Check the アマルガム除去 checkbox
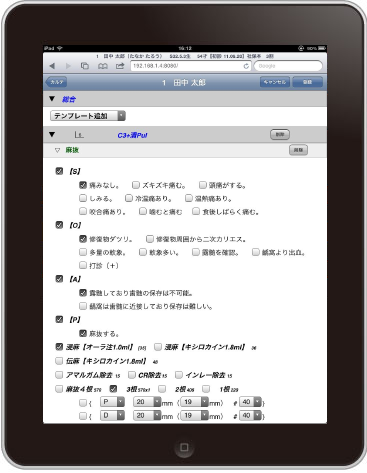Viewport: 367px width, 473px height. (59, 375)
